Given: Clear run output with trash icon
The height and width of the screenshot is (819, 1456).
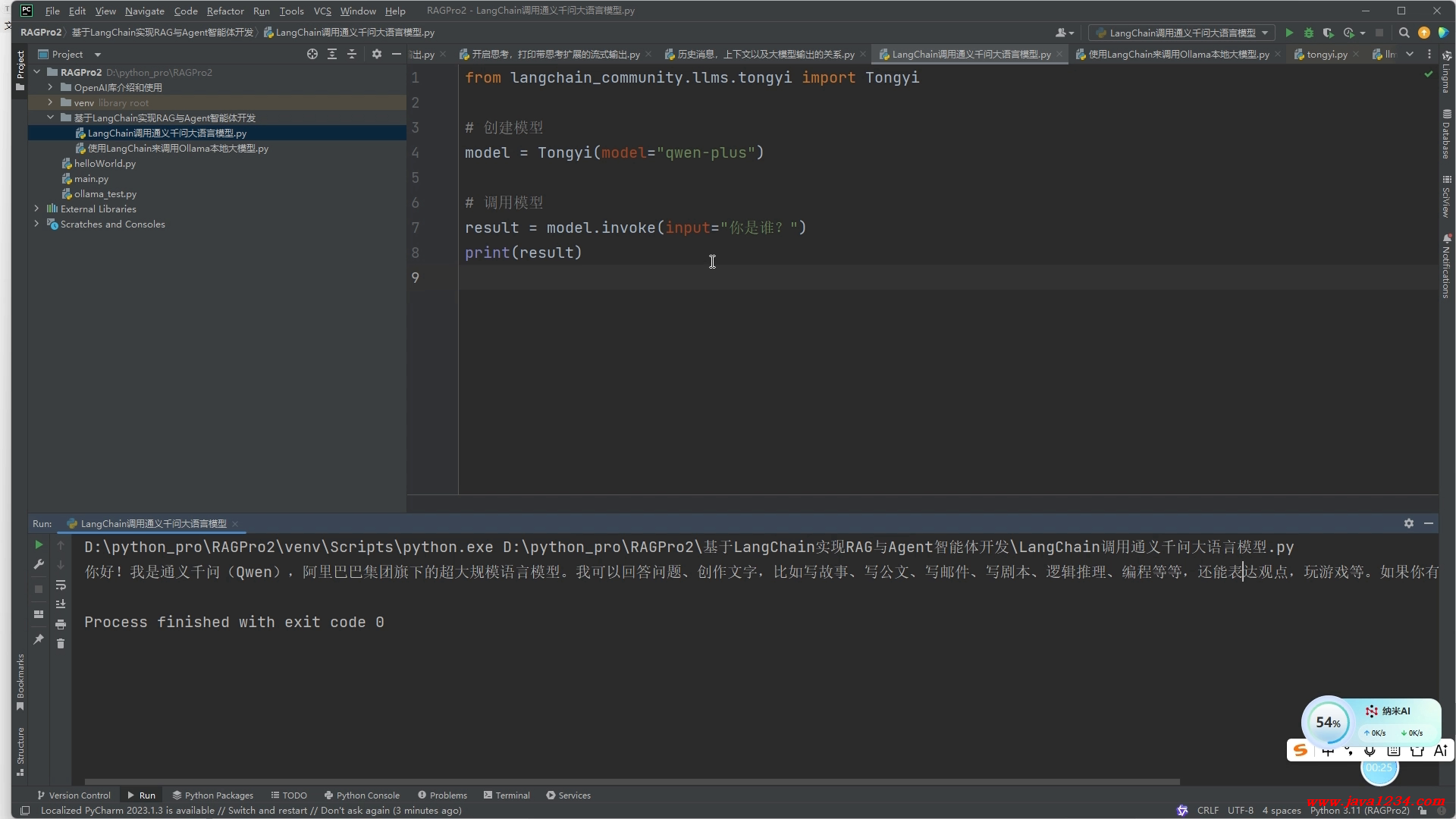Looking at the screenshot, I should pyautogui.click(x=61, y=644).
